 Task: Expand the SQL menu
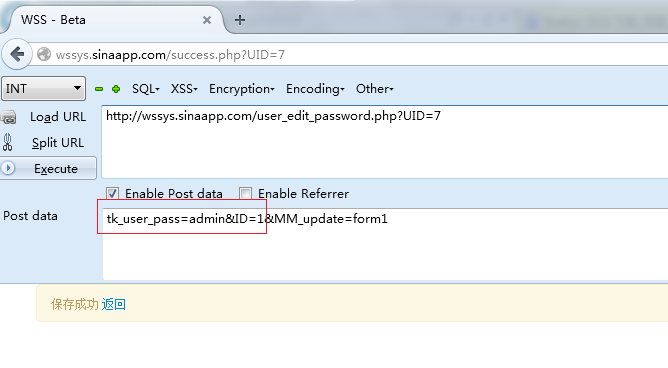(145, 89)
